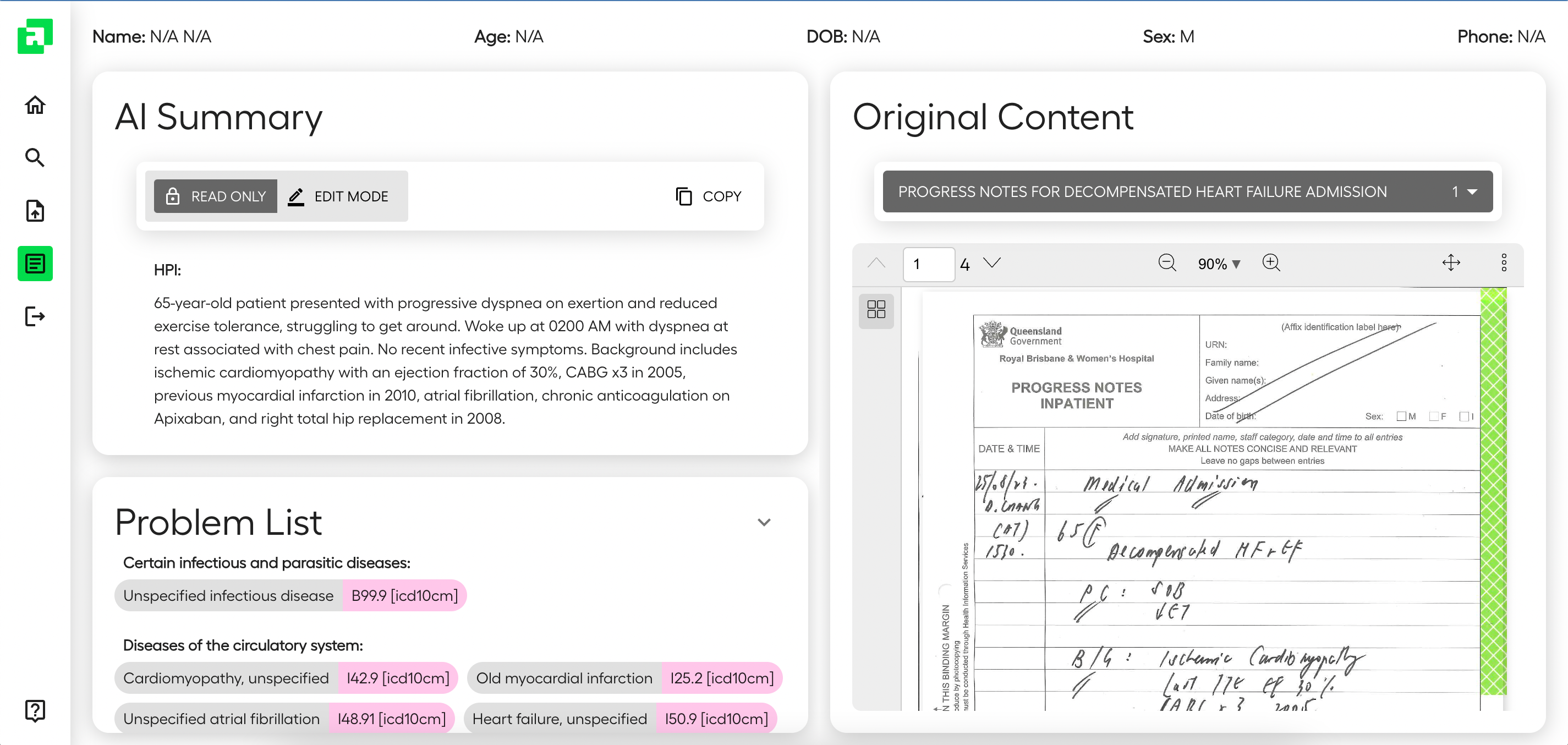1568x745 pixels.
Task: Open the Progress Notes document dropdown
Action: coord(1187,191)
